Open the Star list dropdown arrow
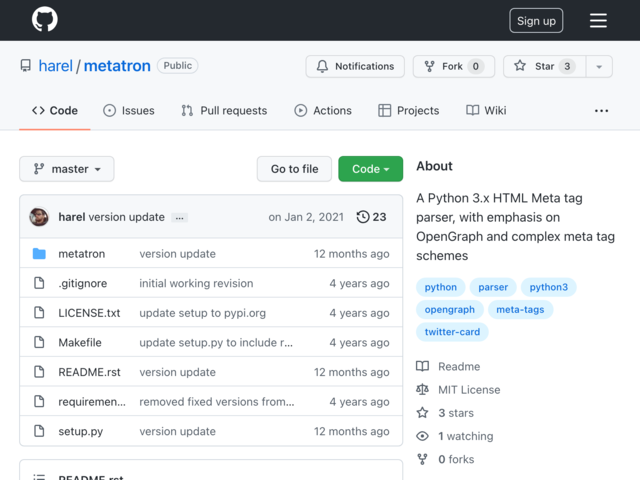Image resolution: width=640 pixels, height=480 pixels. pyautogui.click(x=599, y=67)
